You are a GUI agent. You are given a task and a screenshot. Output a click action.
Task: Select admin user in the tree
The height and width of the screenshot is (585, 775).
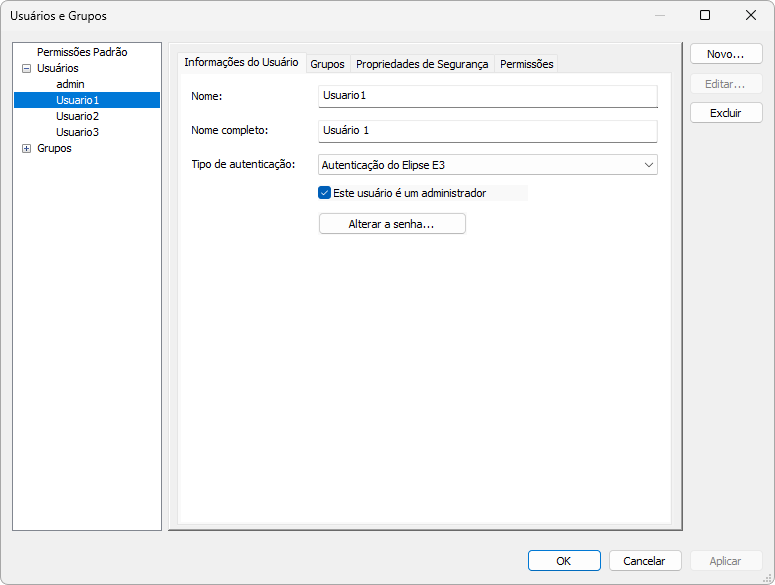coord(70,84)
